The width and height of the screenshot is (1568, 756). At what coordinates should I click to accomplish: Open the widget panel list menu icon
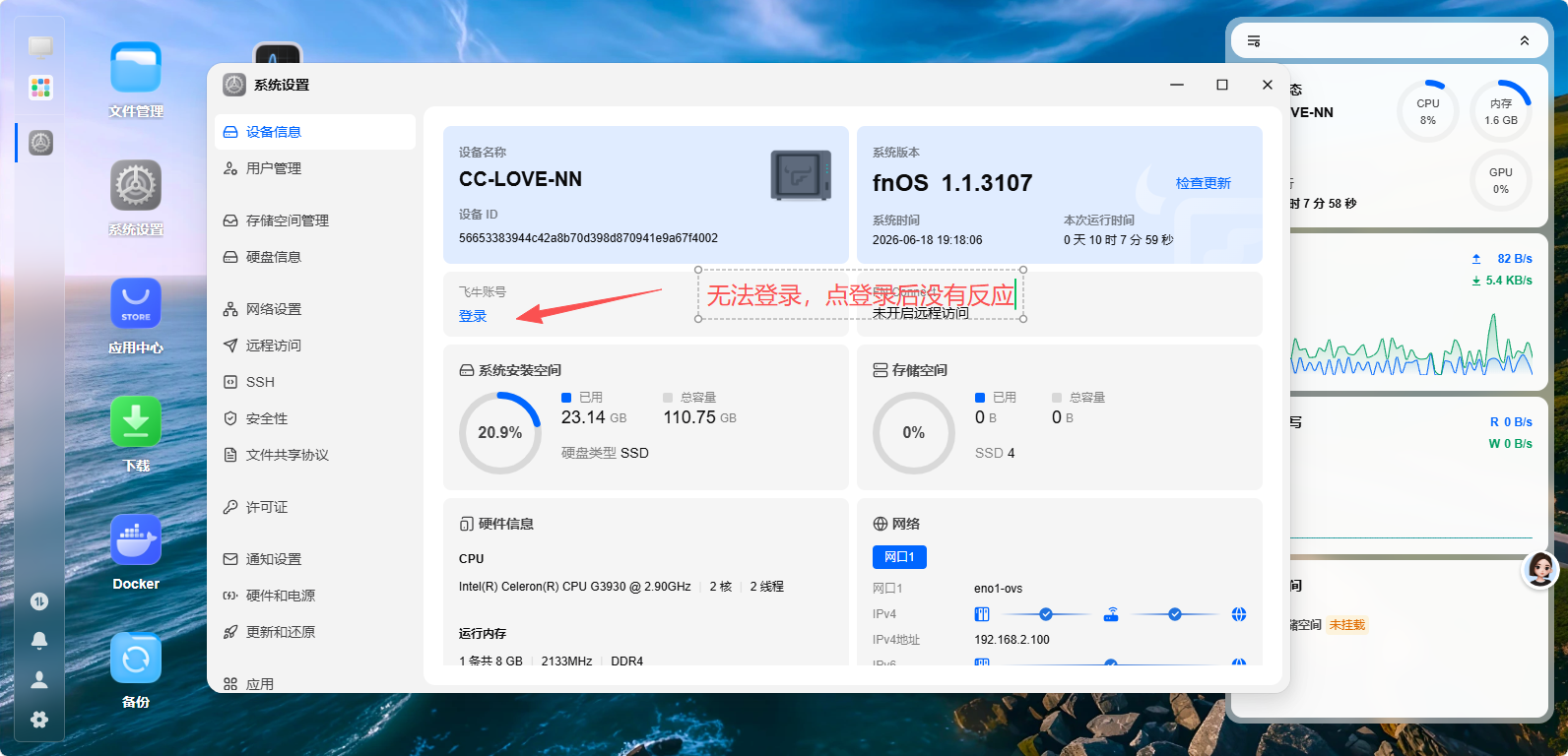(1254, 41)
